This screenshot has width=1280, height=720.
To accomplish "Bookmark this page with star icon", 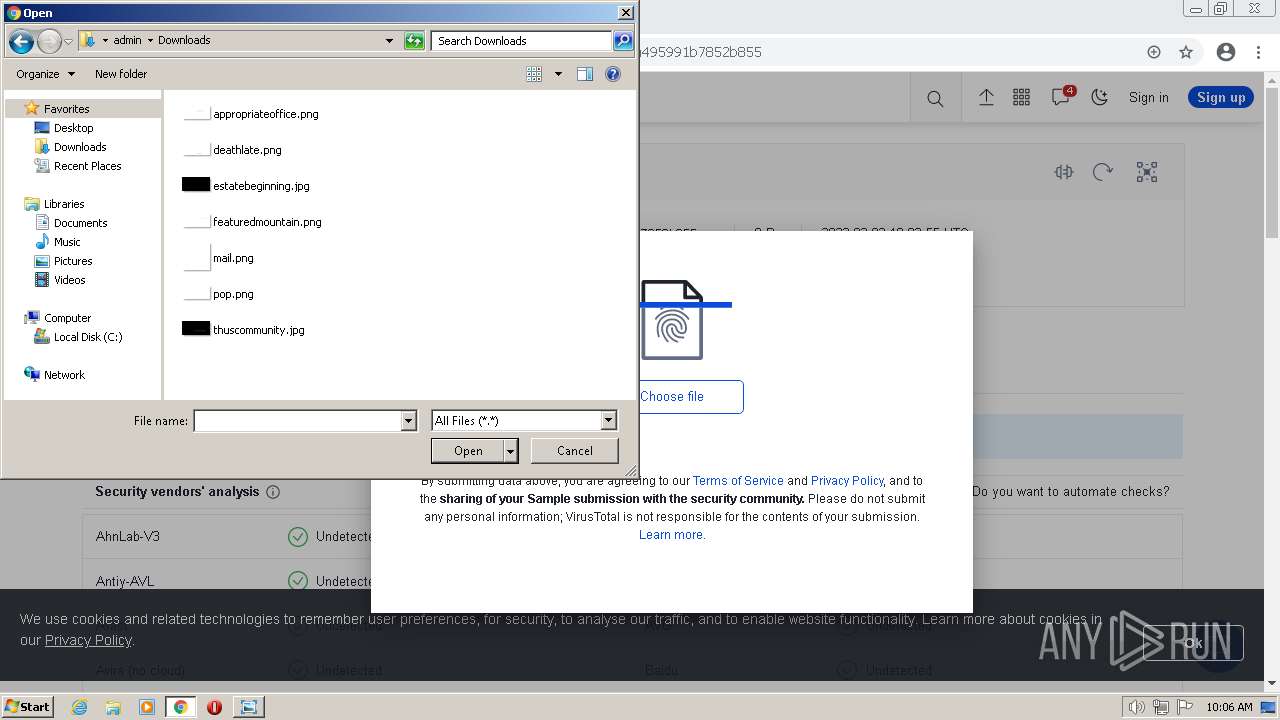I will pyautogui.click(x=1186, y=52).
